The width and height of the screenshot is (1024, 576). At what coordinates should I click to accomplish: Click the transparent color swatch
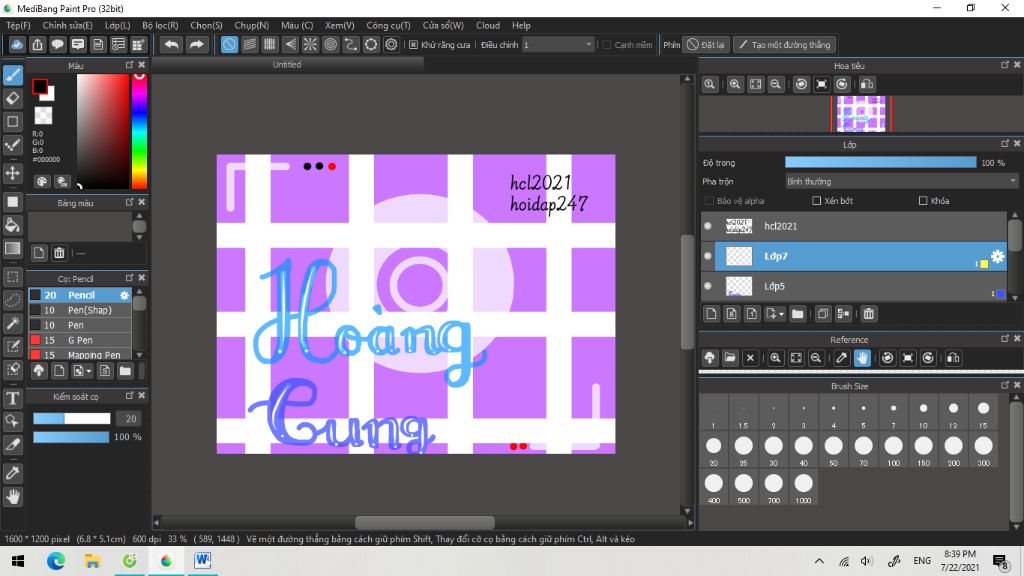click(43, 116)
